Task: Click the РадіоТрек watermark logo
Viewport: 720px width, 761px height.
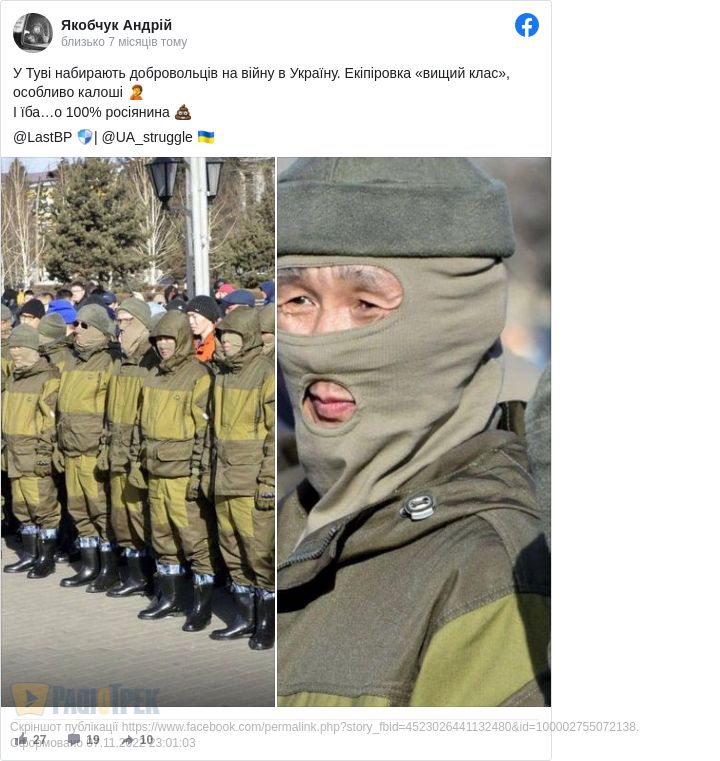Action: tap(86, 699)
